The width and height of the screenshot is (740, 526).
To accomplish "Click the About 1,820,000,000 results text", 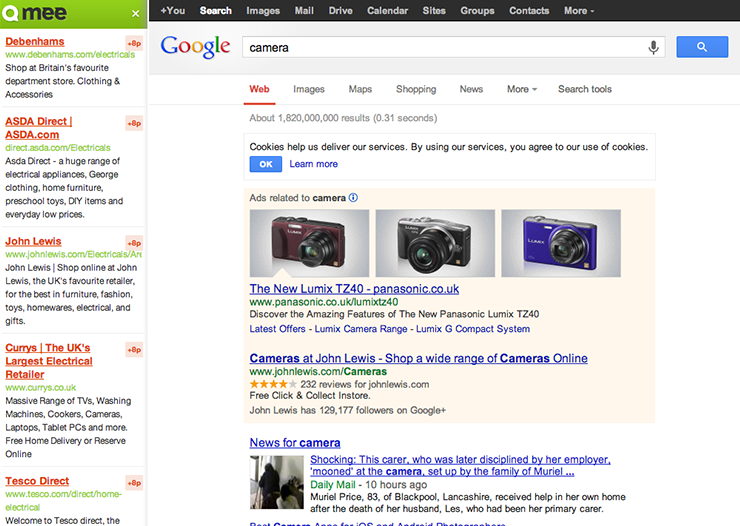I will [x=343, y=118].
